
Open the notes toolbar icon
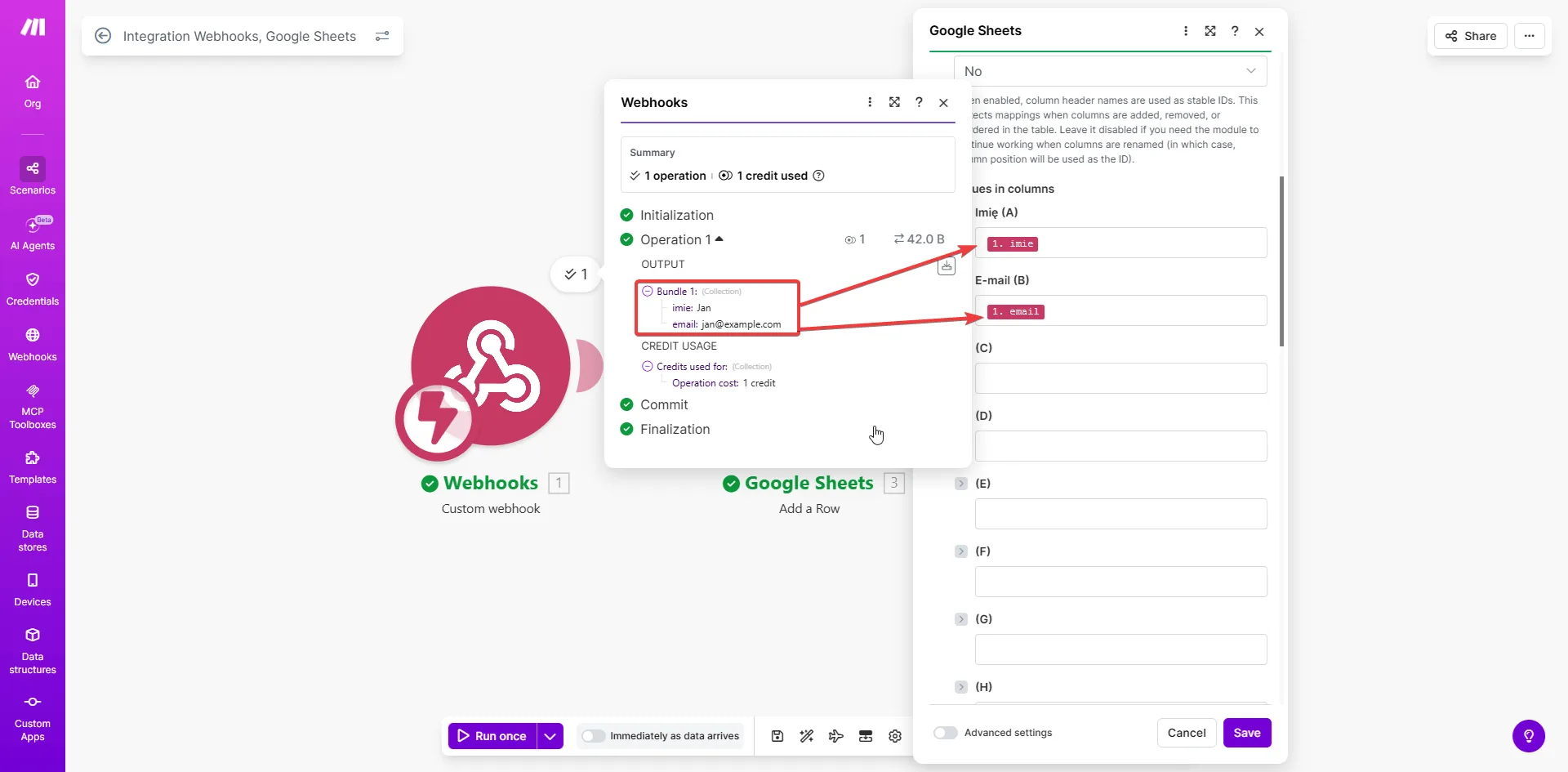(866, 736)
